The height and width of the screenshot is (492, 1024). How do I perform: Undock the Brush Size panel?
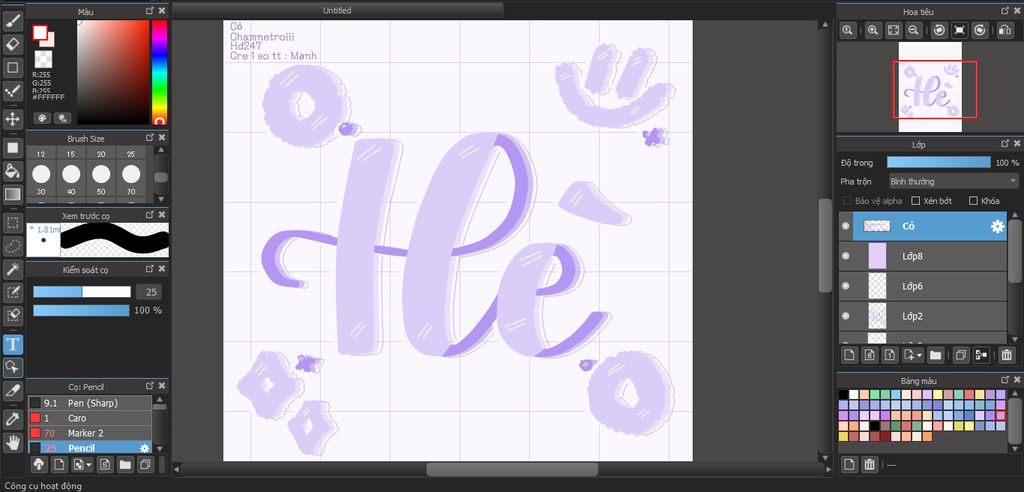click(x=150, y=138)
